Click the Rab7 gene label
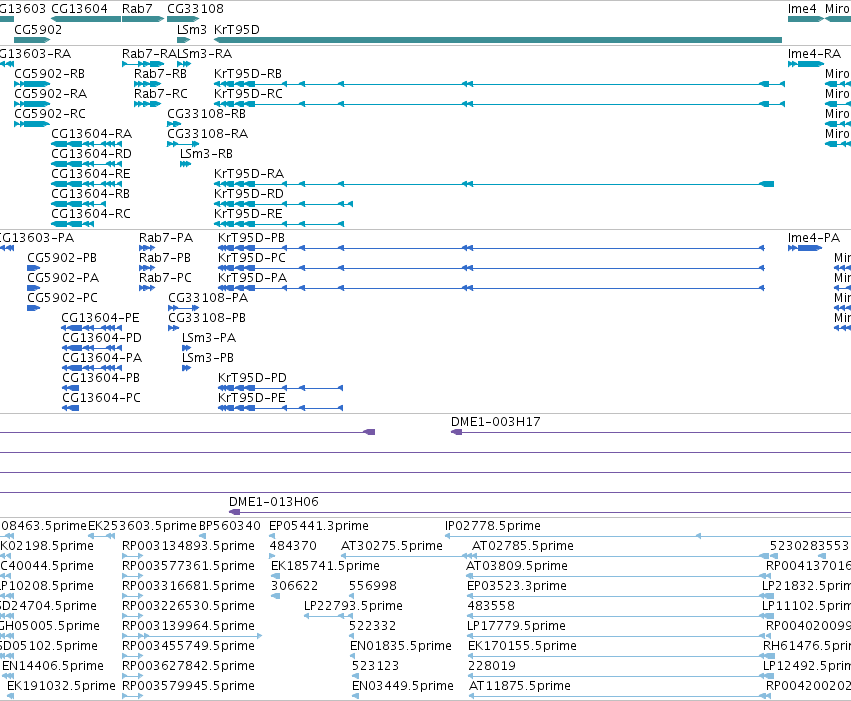 tap(137, 9)
